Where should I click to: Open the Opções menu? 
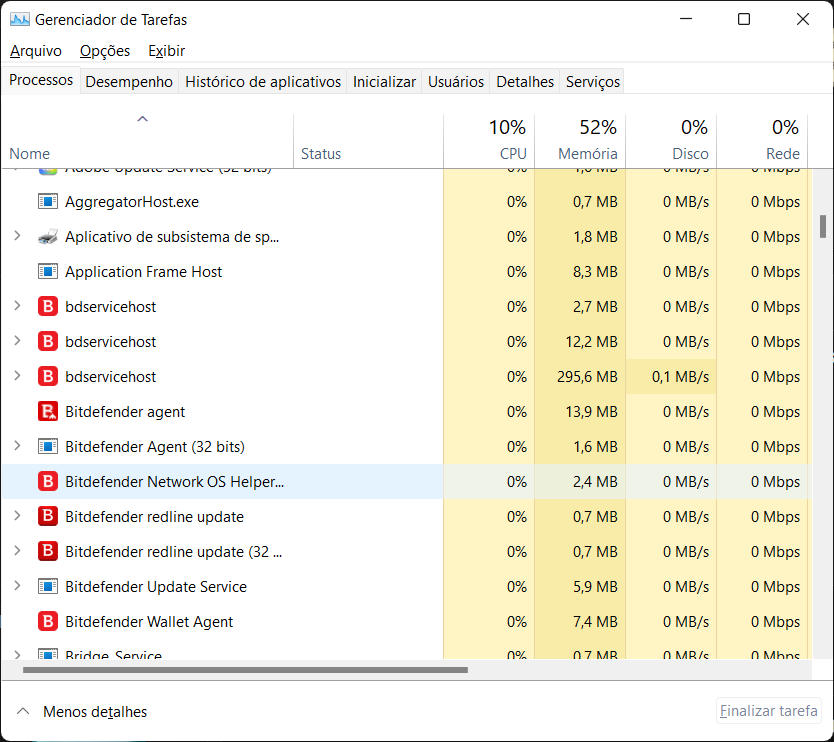(x=105, y=51)
